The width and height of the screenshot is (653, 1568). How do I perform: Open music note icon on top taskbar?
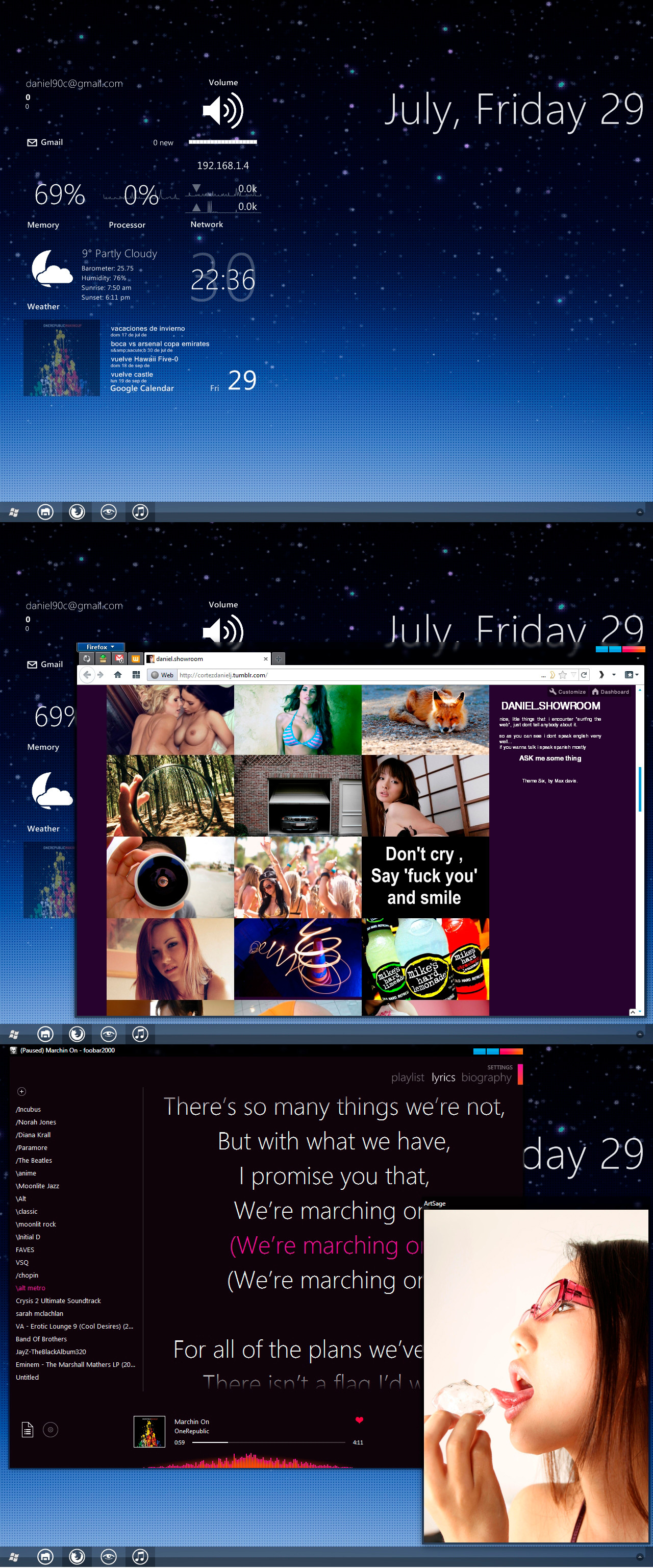tap(140, 512)
